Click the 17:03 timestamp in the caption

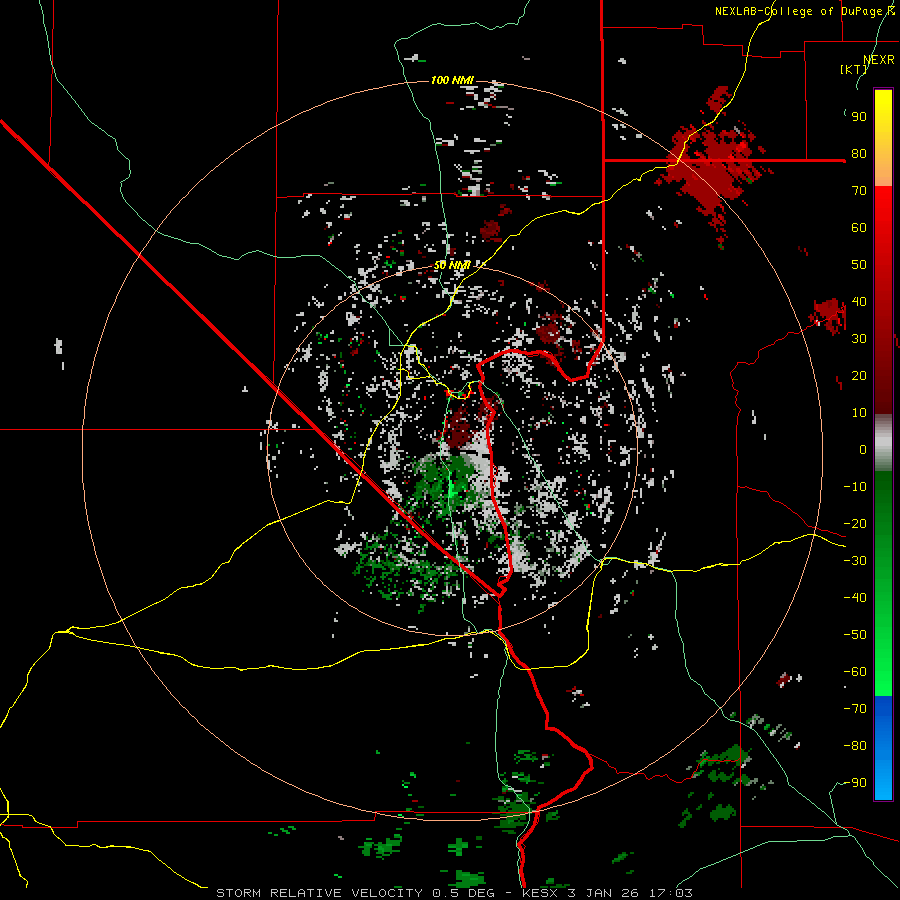pos(671,893)
